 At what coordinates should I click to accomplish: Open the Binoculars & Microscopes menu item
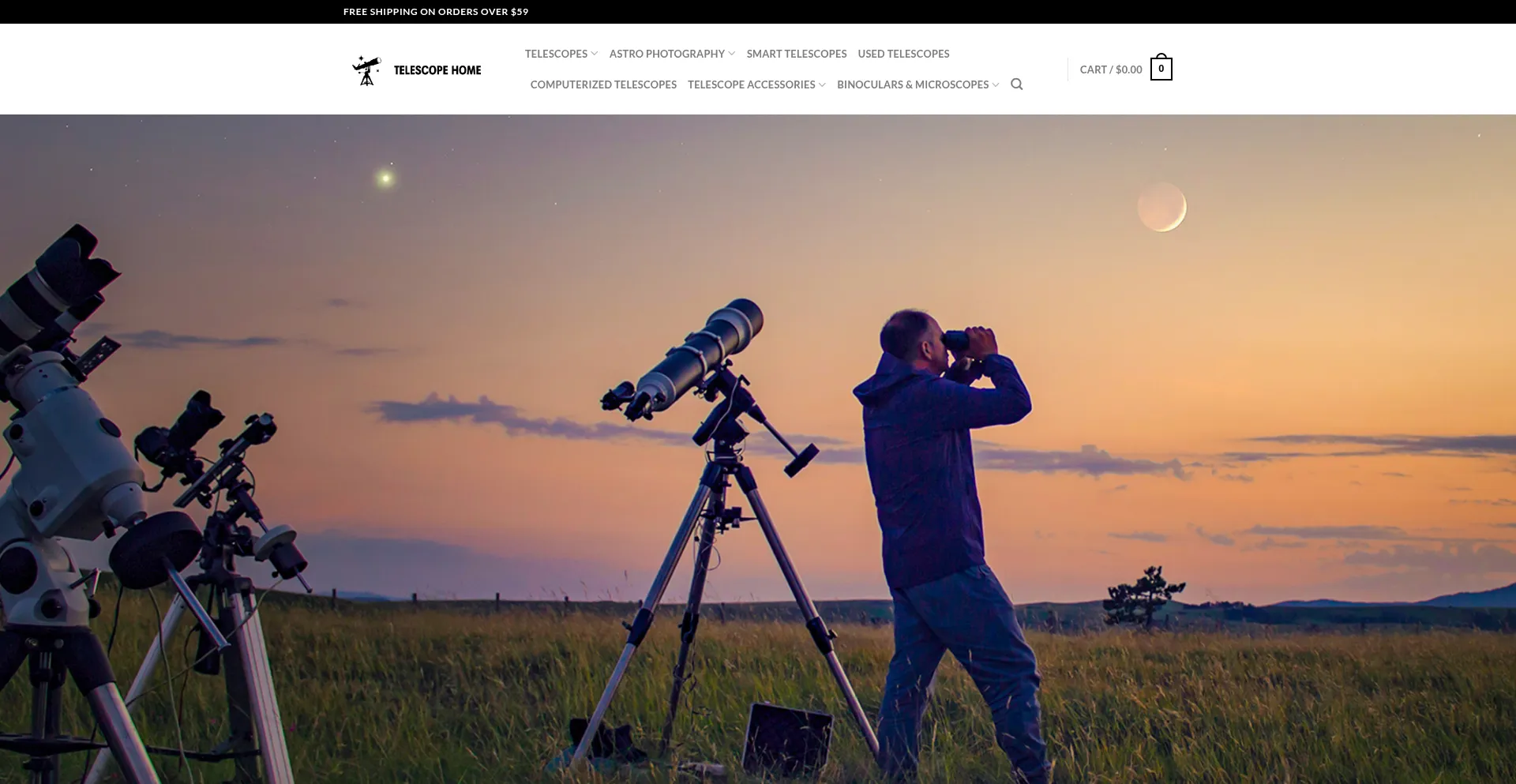coord(912,84)
